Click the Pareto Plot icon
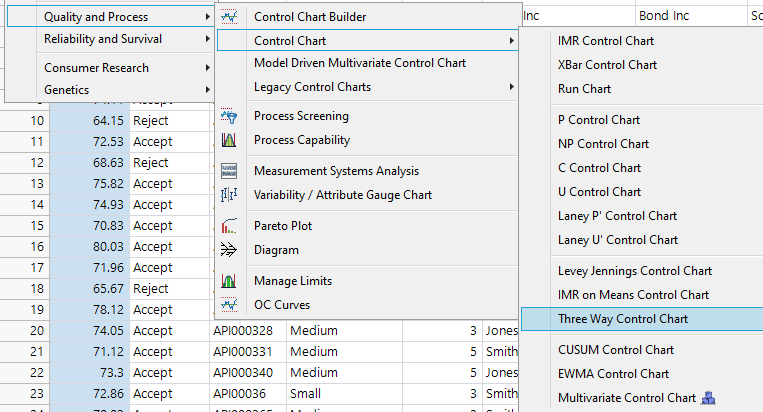 (x=229, y=226)
